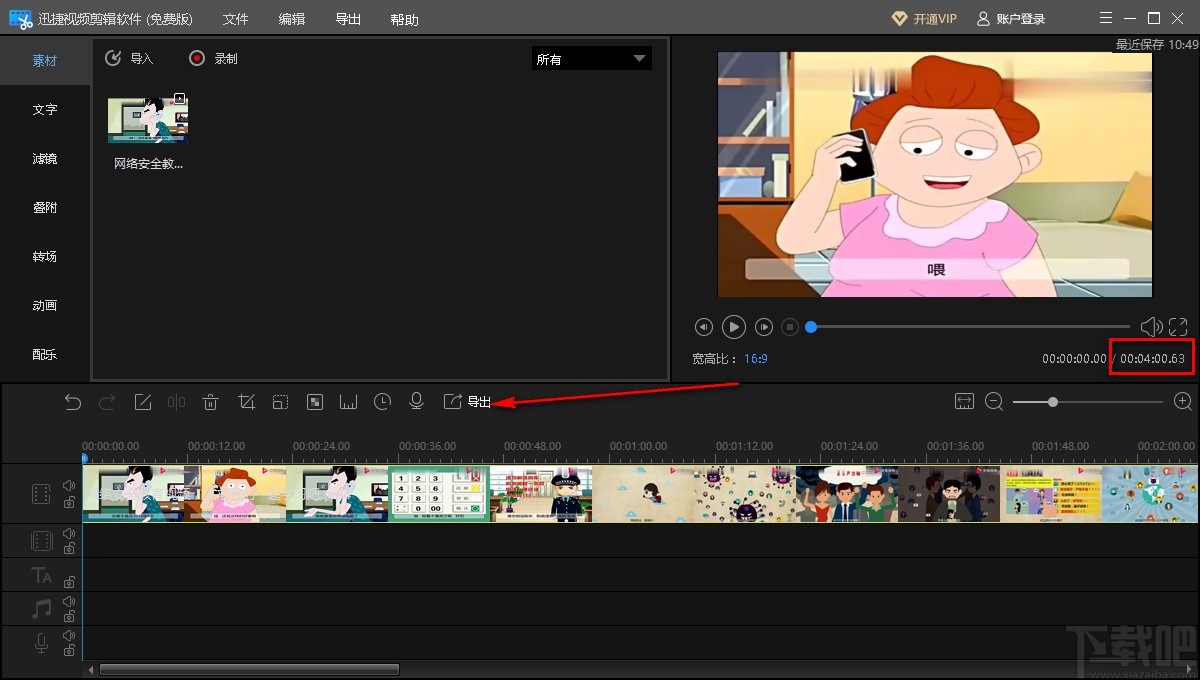Fit timeline to window width icon

(x=964, y=401)
